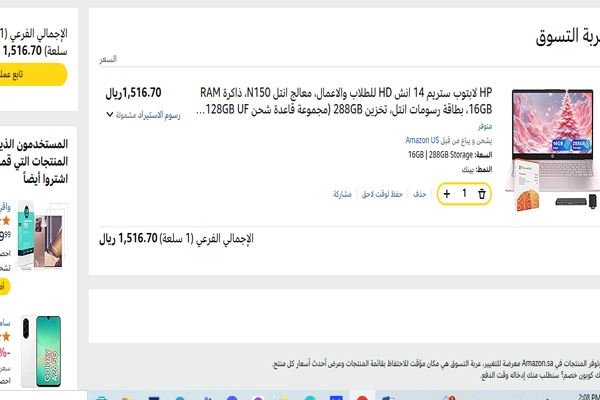Click the 16GB | 288GB Storage size text
The width and height of the screenshot is (600, 400).
(440, 155)
